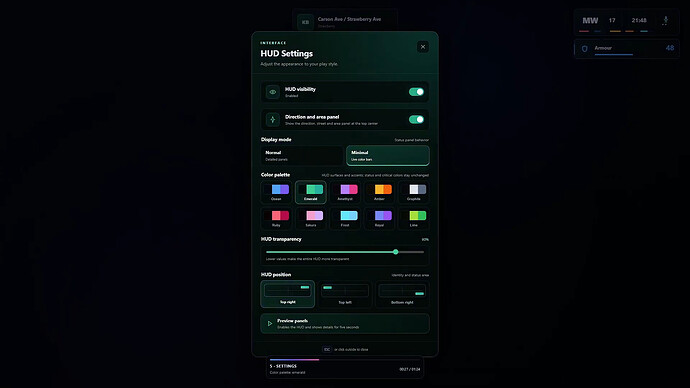Viewport: 690px width, 388px height.
Task: Click the play icon in Preview panels
Action: coord(270,323)
